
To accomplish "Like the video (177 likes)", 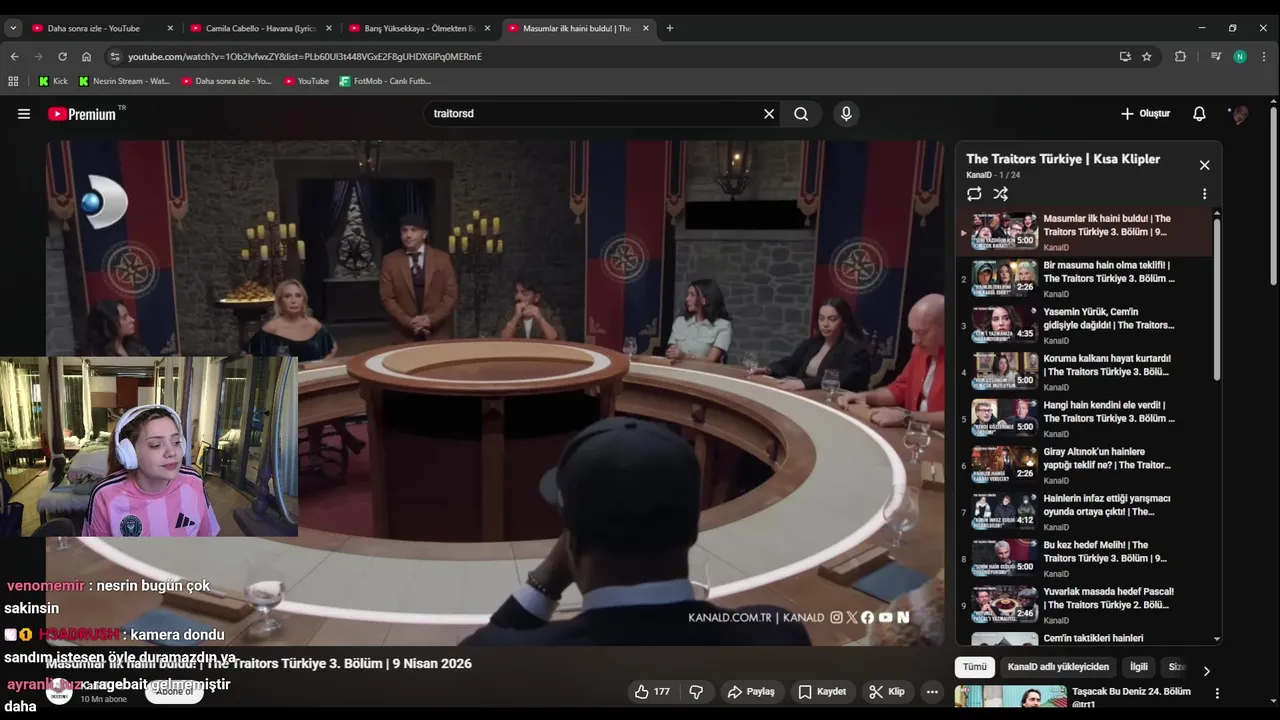I will [x=652, y=691].
